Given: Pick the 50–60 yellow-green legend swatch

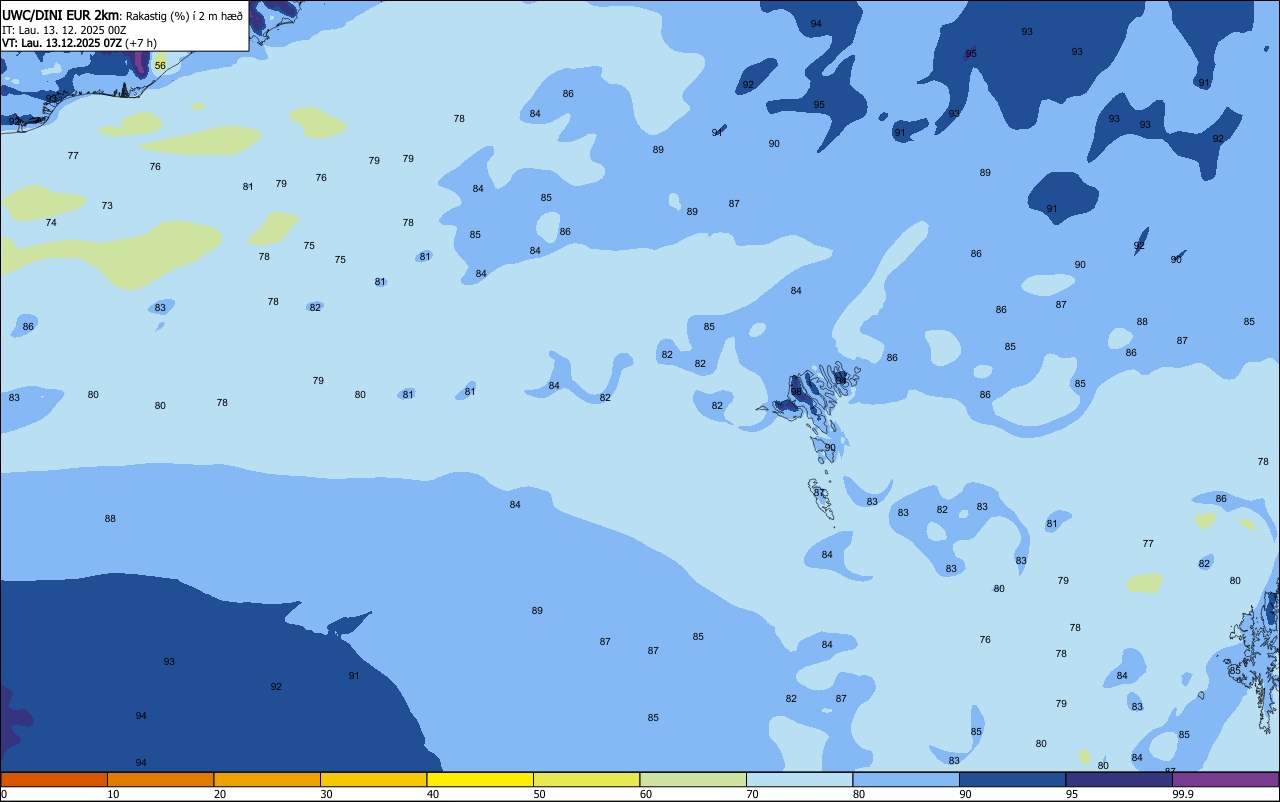Looking at the screenshot, I should click(x=586, y=779).
